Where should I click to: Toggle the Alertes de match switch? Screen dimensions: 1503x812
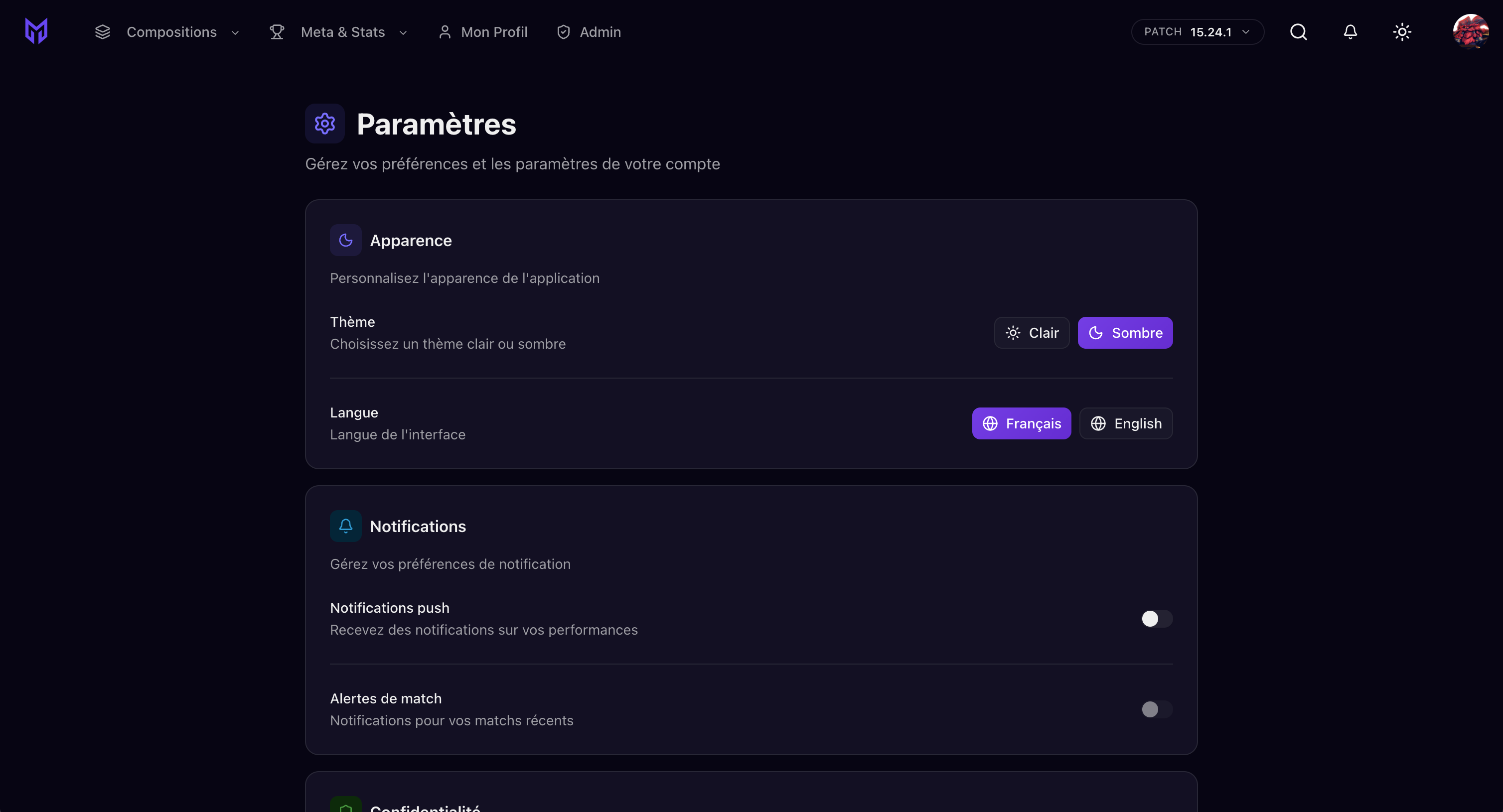coord(1157,709)
